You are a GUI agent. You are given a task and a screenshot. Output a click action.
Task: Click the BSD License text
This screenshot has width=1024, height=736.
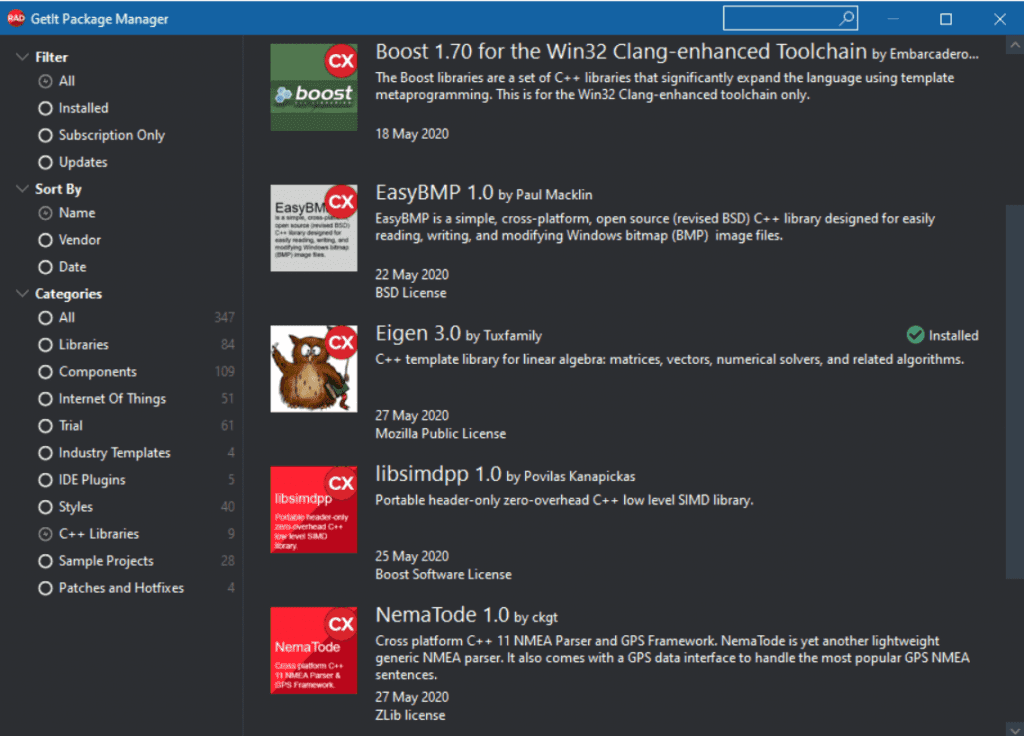pos(411,293)
